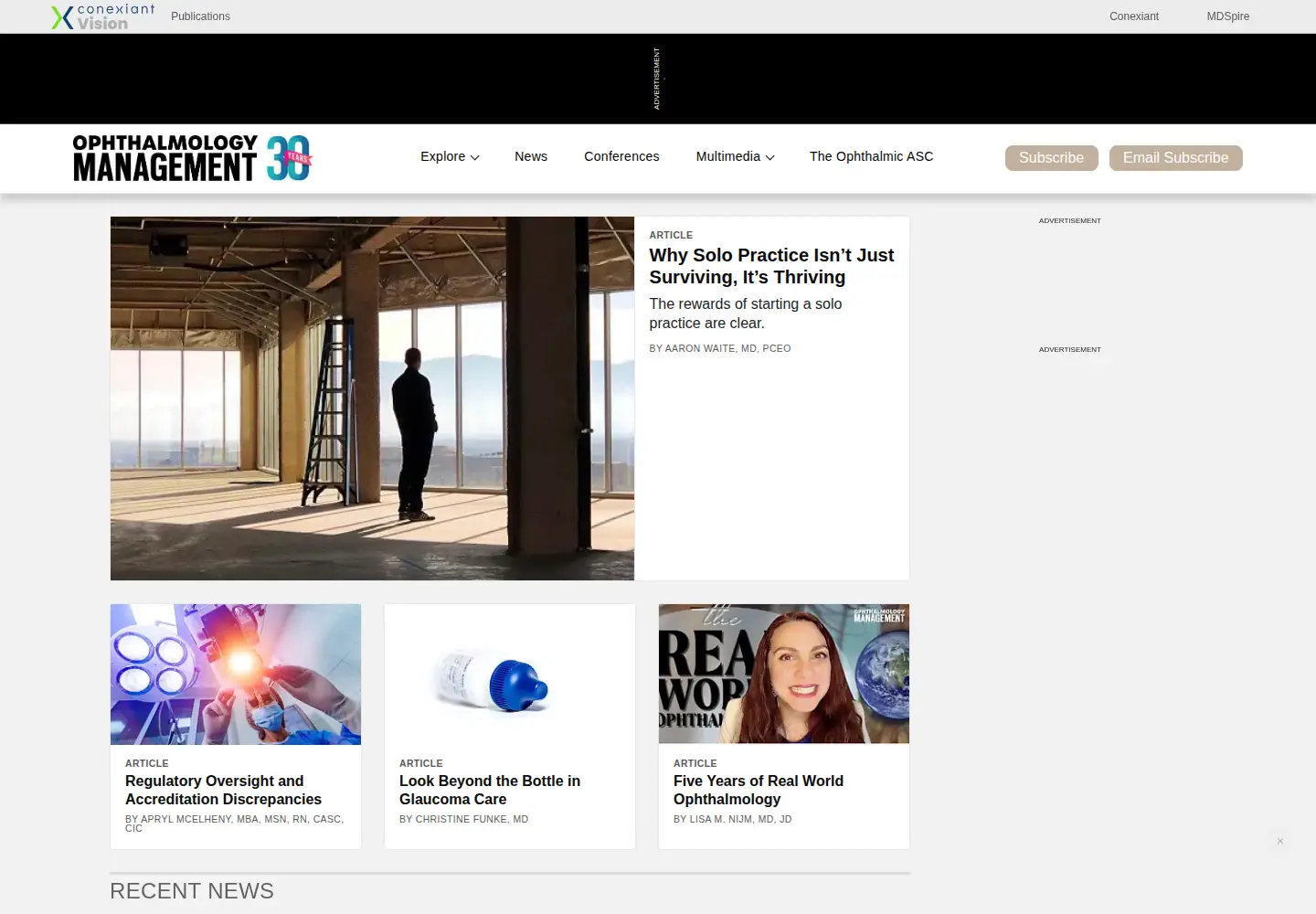Click author byline Aaron Waite, MD, PCEO
The height and width of the screenshot is (914, 1316).
click(720, 349)
